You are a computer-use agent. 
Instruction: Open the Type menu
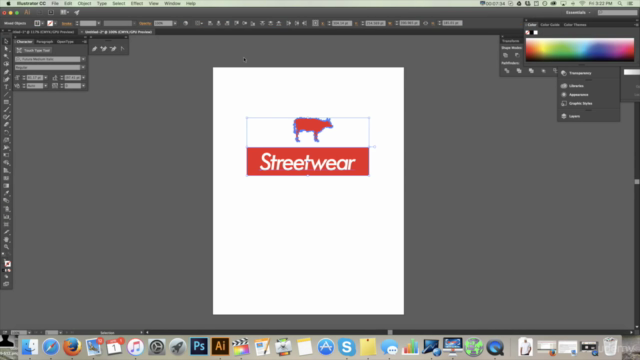coord(102,3)
